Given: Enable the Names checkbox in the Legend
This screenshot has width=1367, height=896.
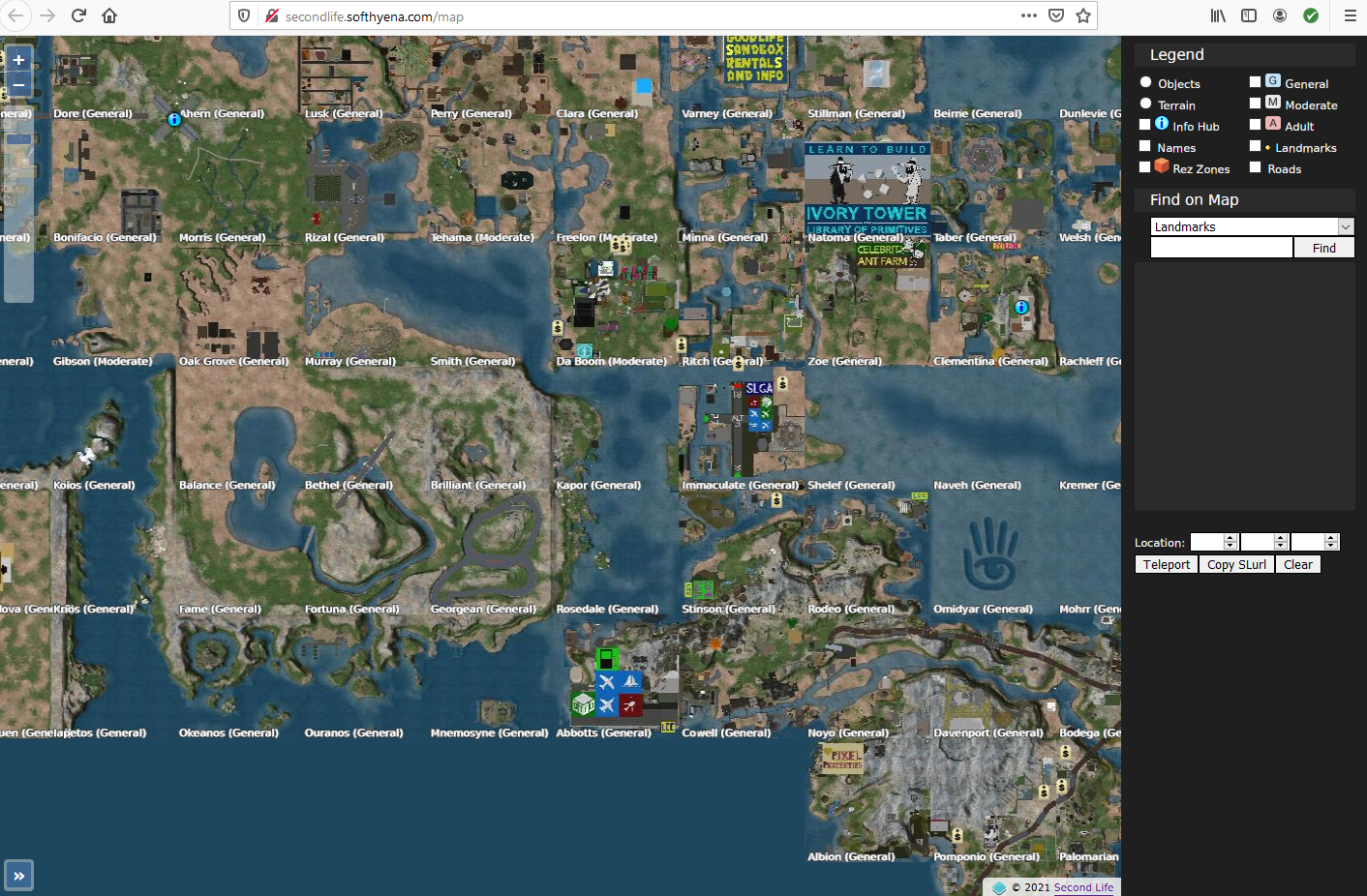Looking at the screenshot, I should pyautogui.click(x=1144, y=145).
